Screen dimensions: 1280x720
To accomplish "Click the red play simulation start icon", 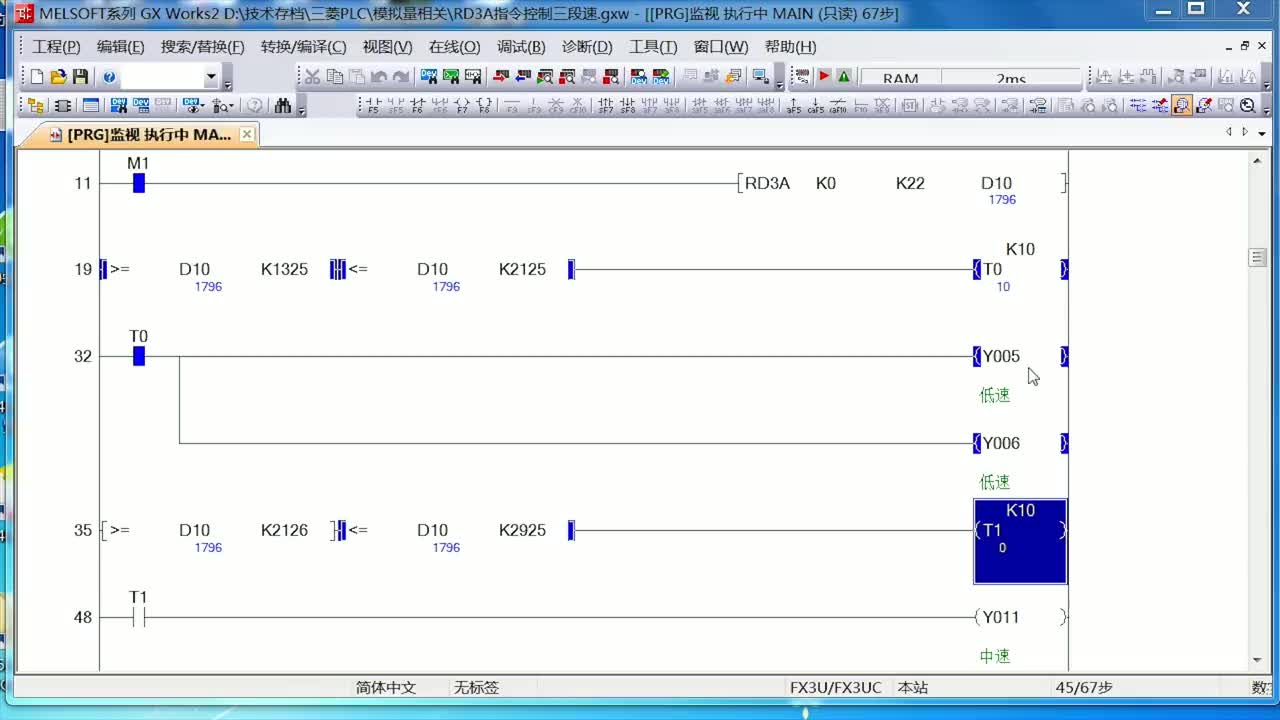I will 824,77.
